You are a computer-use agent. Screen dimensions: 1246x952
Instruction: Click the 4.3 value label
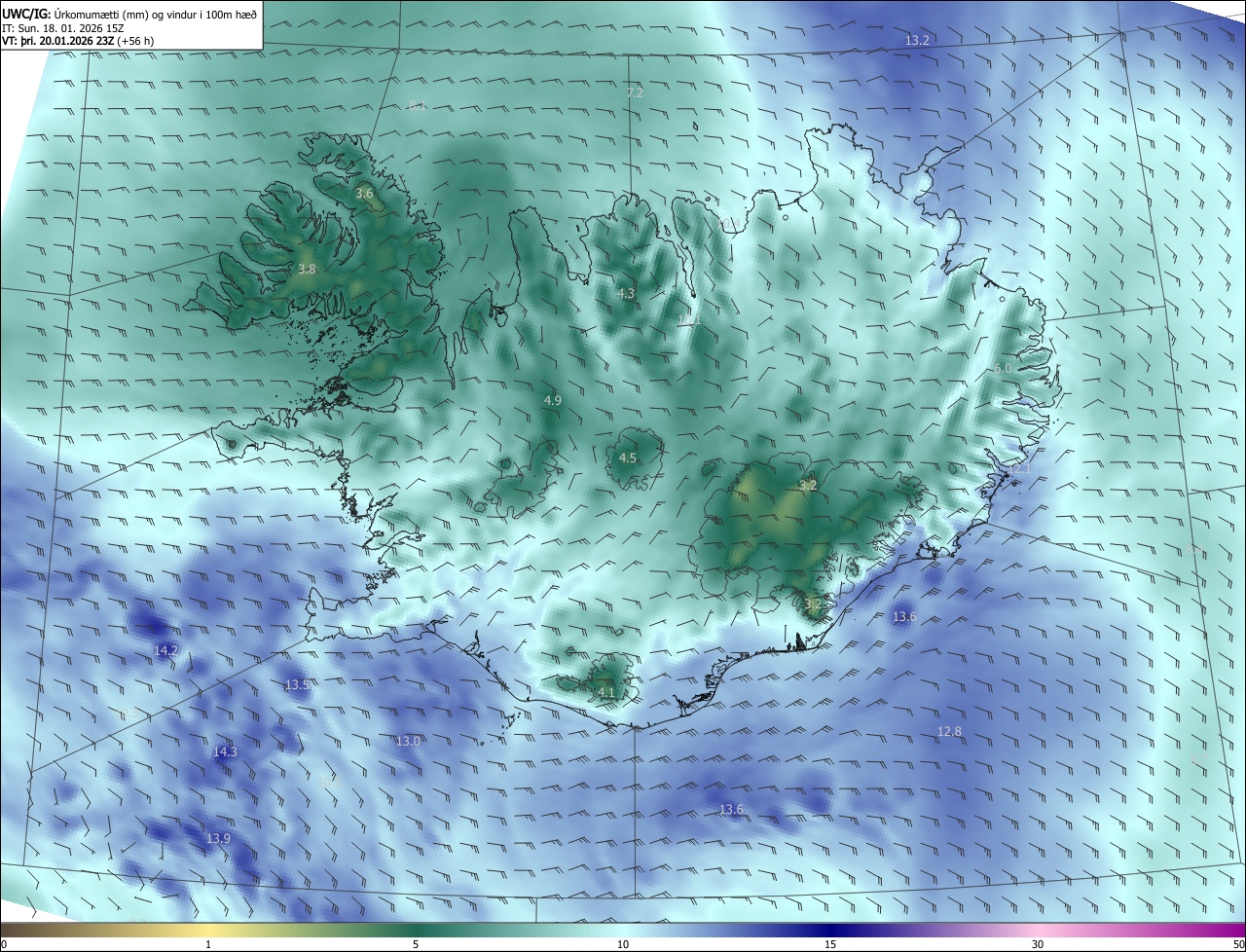coord(626,293)
